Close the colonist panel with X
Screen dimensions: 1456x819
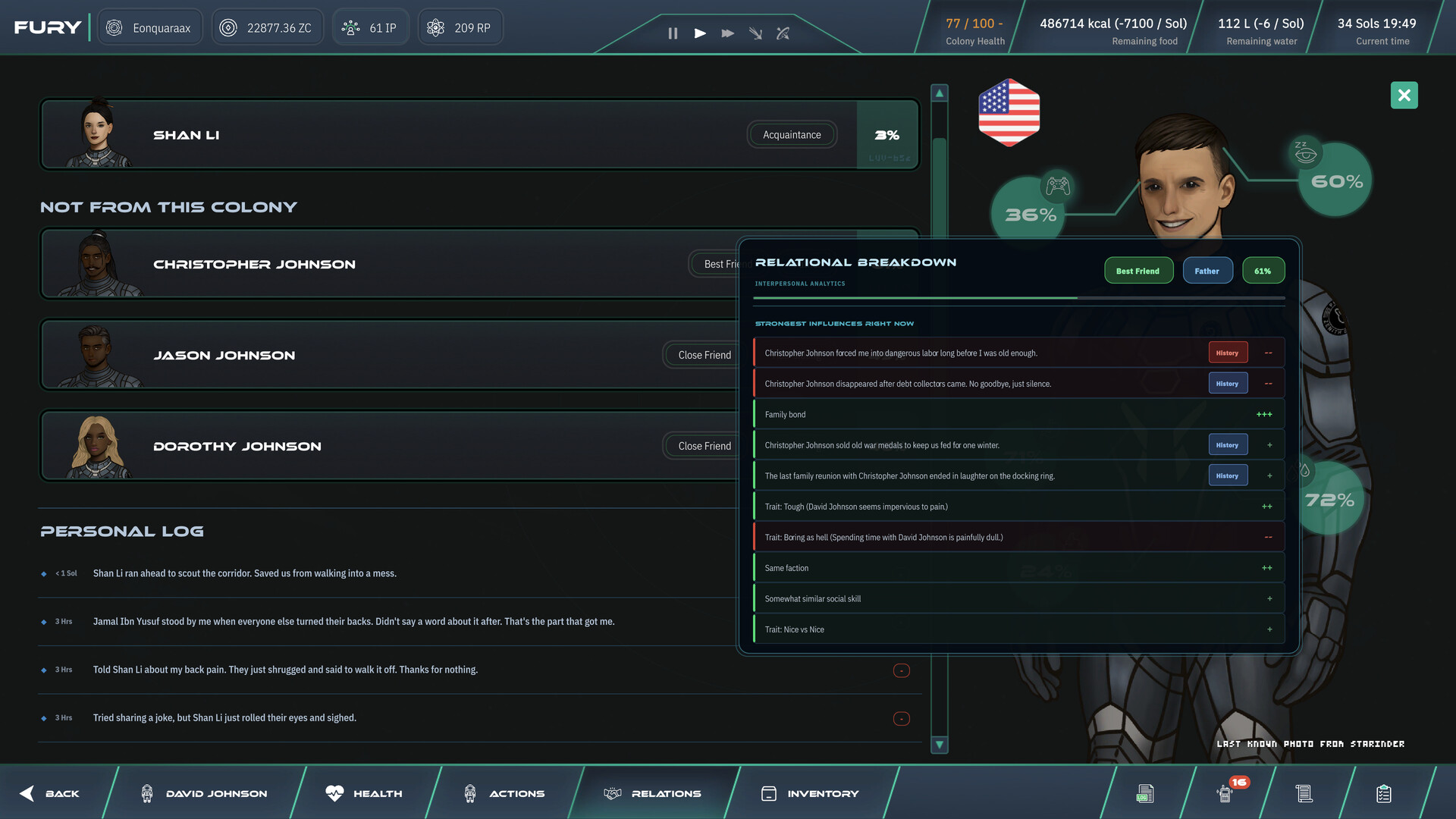[1404, 96]
